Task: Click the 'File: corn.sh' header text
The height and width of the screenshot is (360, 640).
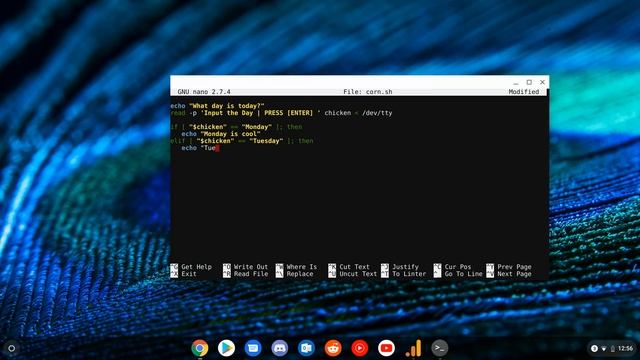Action: coord(368,92)
